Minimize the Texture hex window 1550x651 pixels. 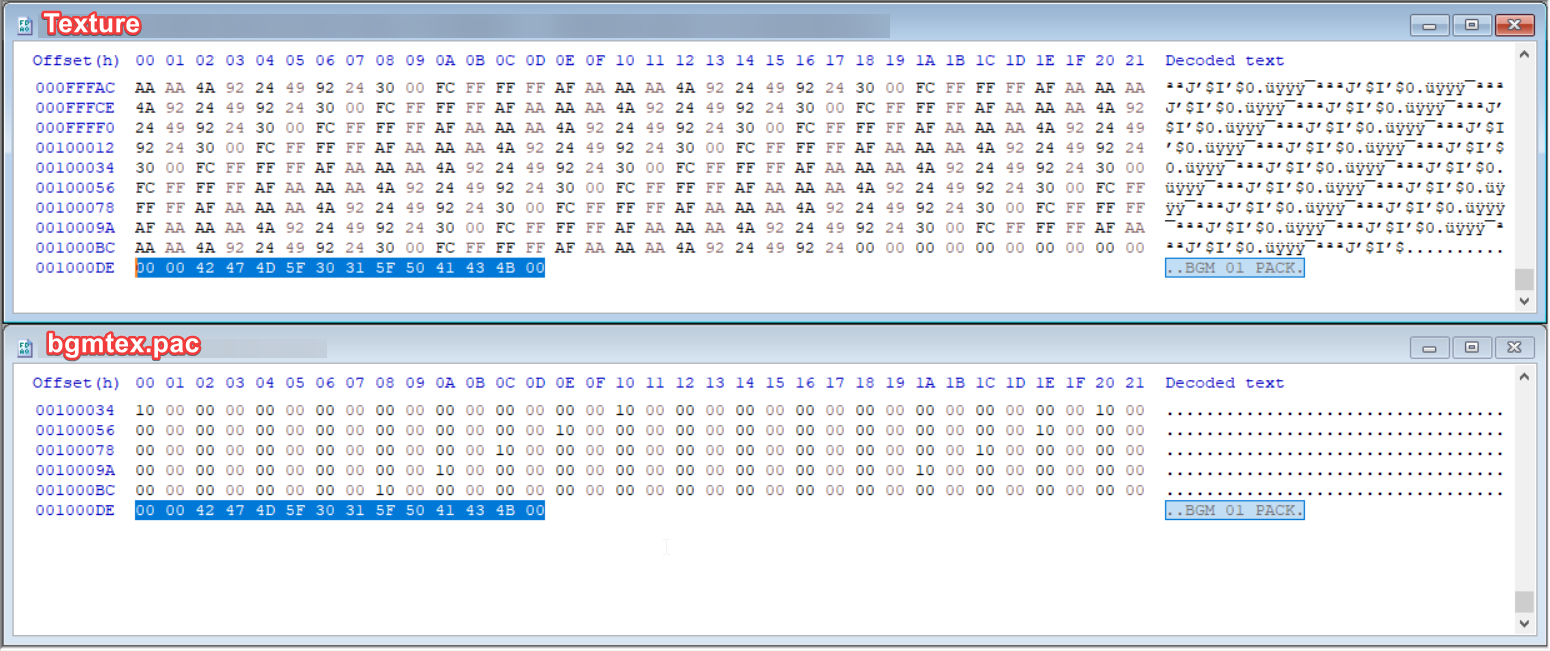pos(1428,25)
